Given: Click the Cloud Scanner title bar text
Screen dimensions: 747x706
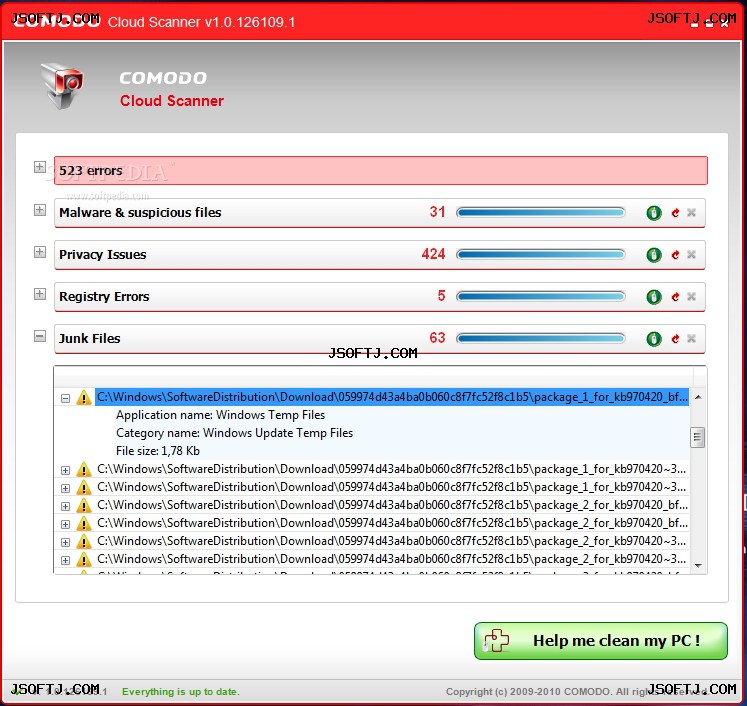Looking at the screenshot, I should coord(202,22).
